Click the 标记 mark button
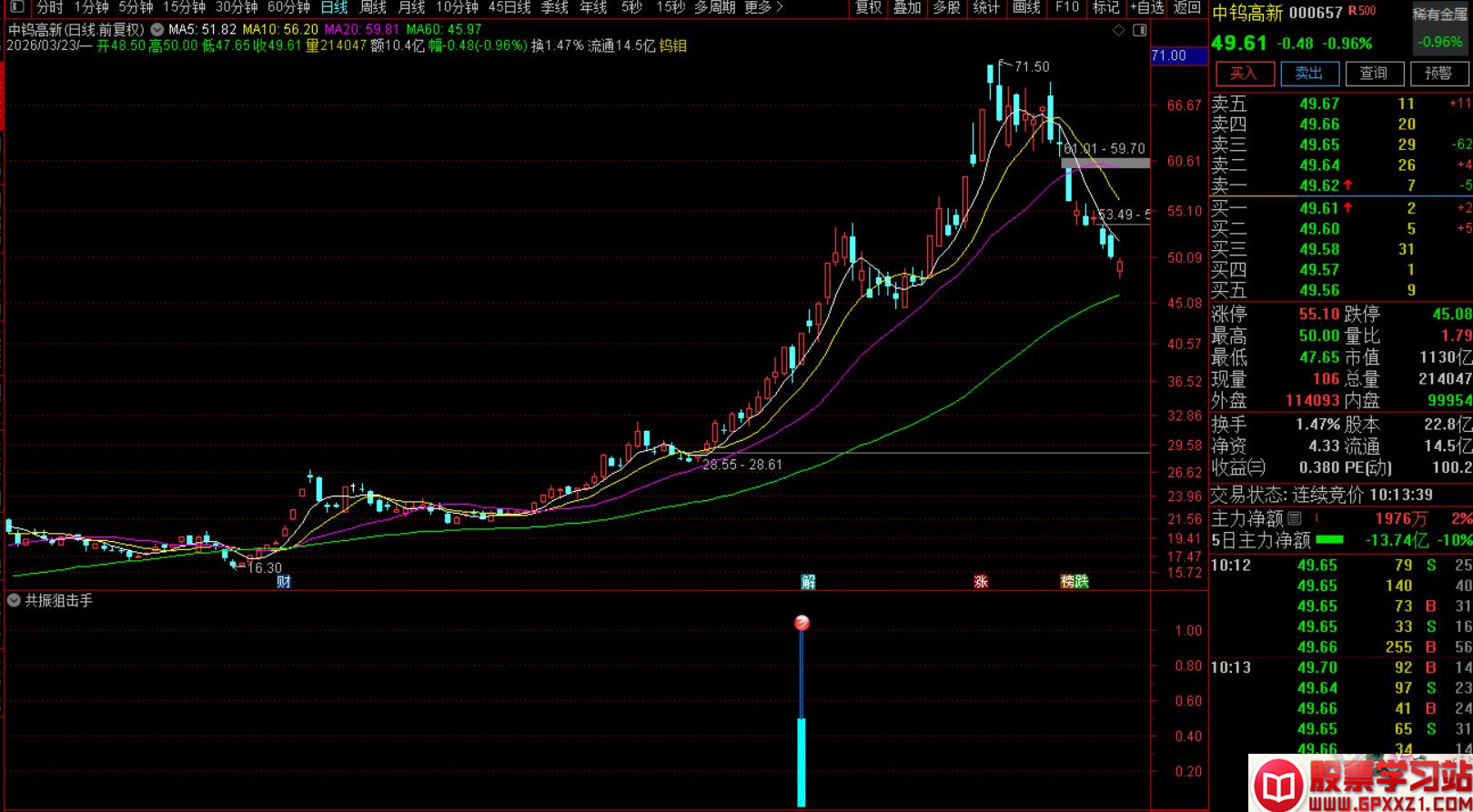Viewport: 1473px width, 812px height. (x=1105, y=7)
